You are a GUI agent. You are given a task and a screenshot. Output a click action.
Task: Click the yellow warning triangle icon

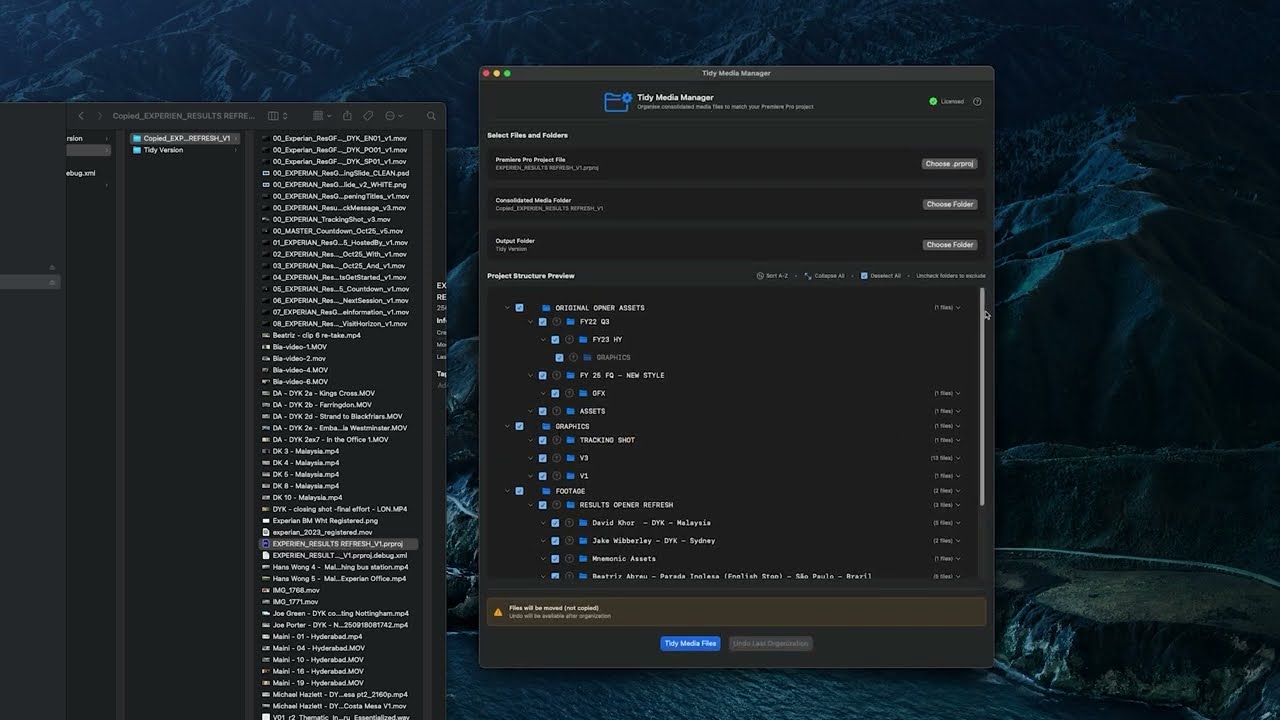coord(498,612)
